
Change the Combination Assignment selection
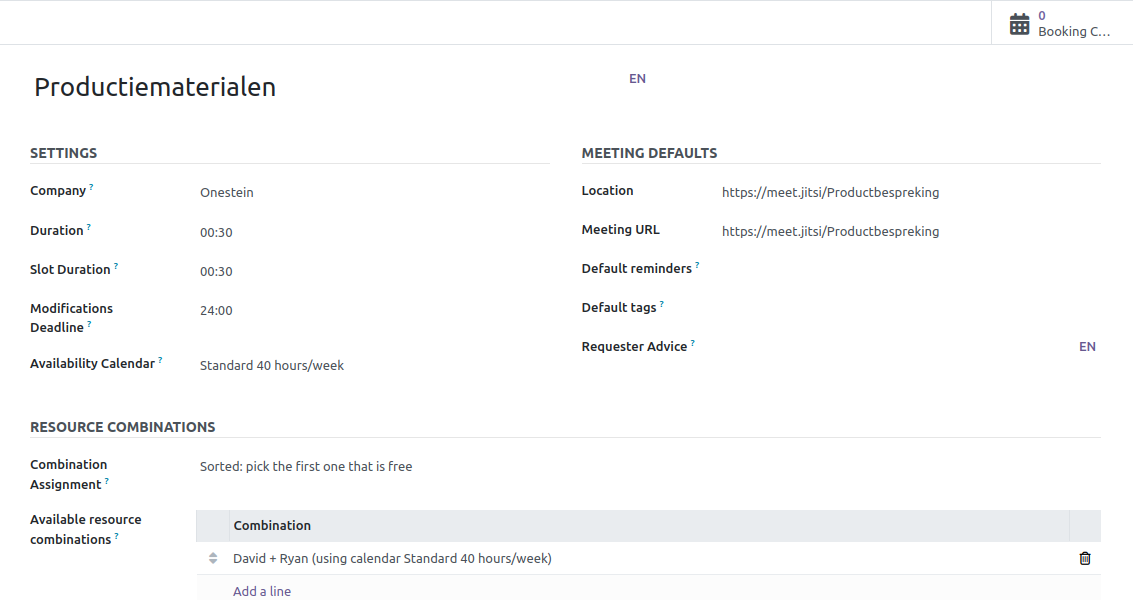pos(304,466)
